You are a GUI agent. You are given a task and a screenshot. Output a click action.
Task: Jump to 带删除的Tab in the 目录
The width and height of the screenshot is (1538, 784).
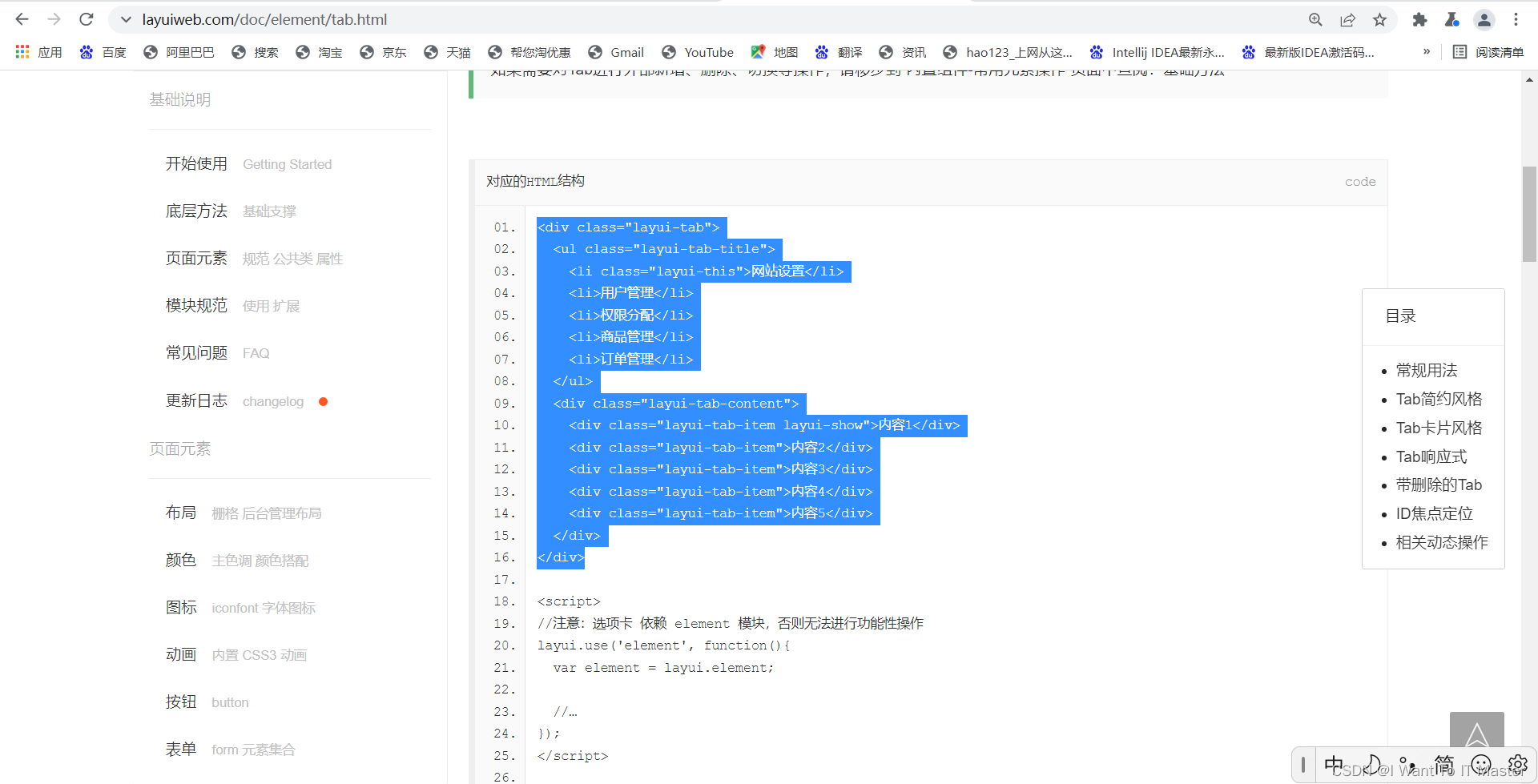point(1439,484)
